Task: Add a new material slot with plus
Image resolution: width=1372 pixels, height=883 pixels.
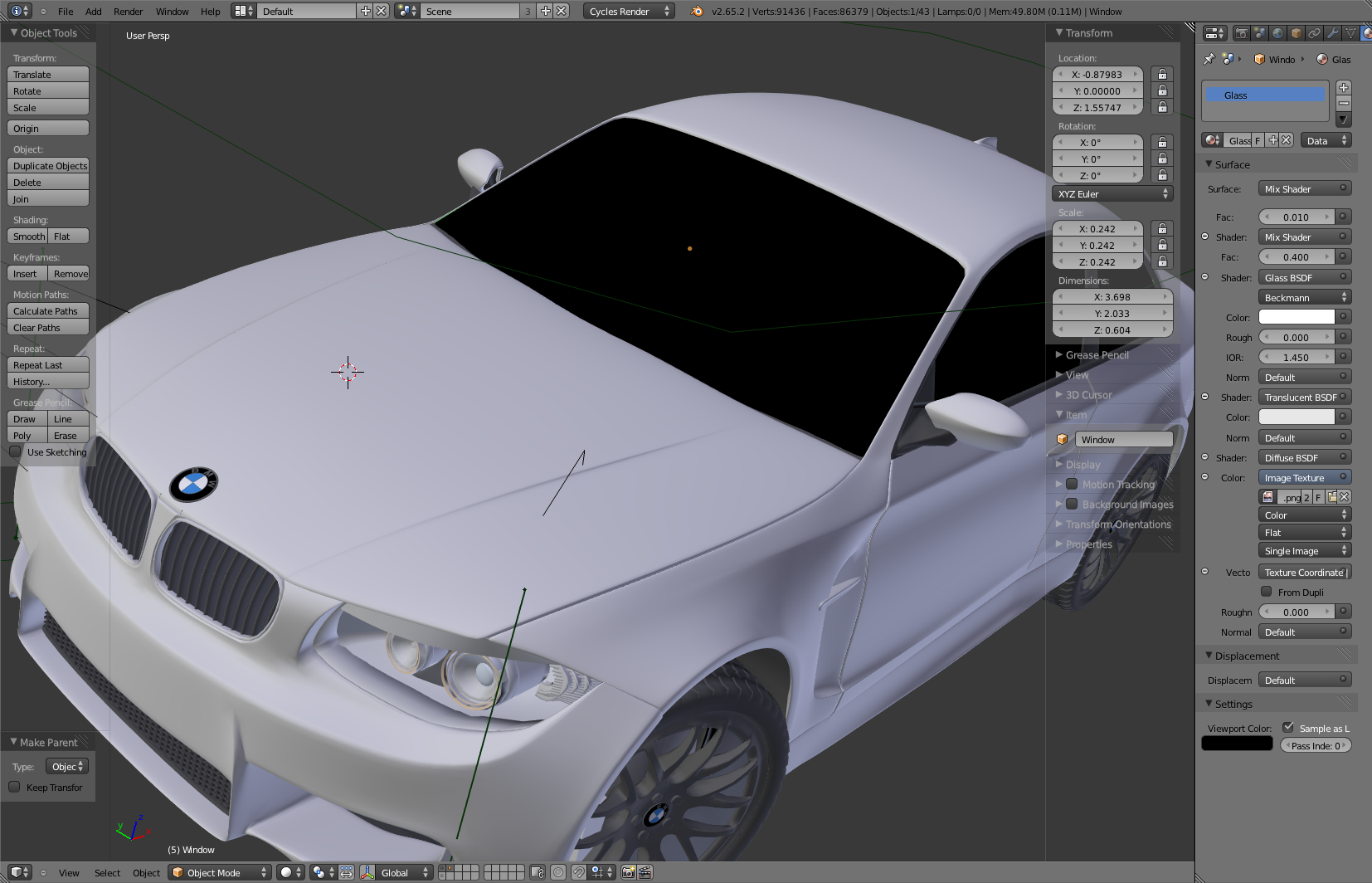Action: 1344,88
